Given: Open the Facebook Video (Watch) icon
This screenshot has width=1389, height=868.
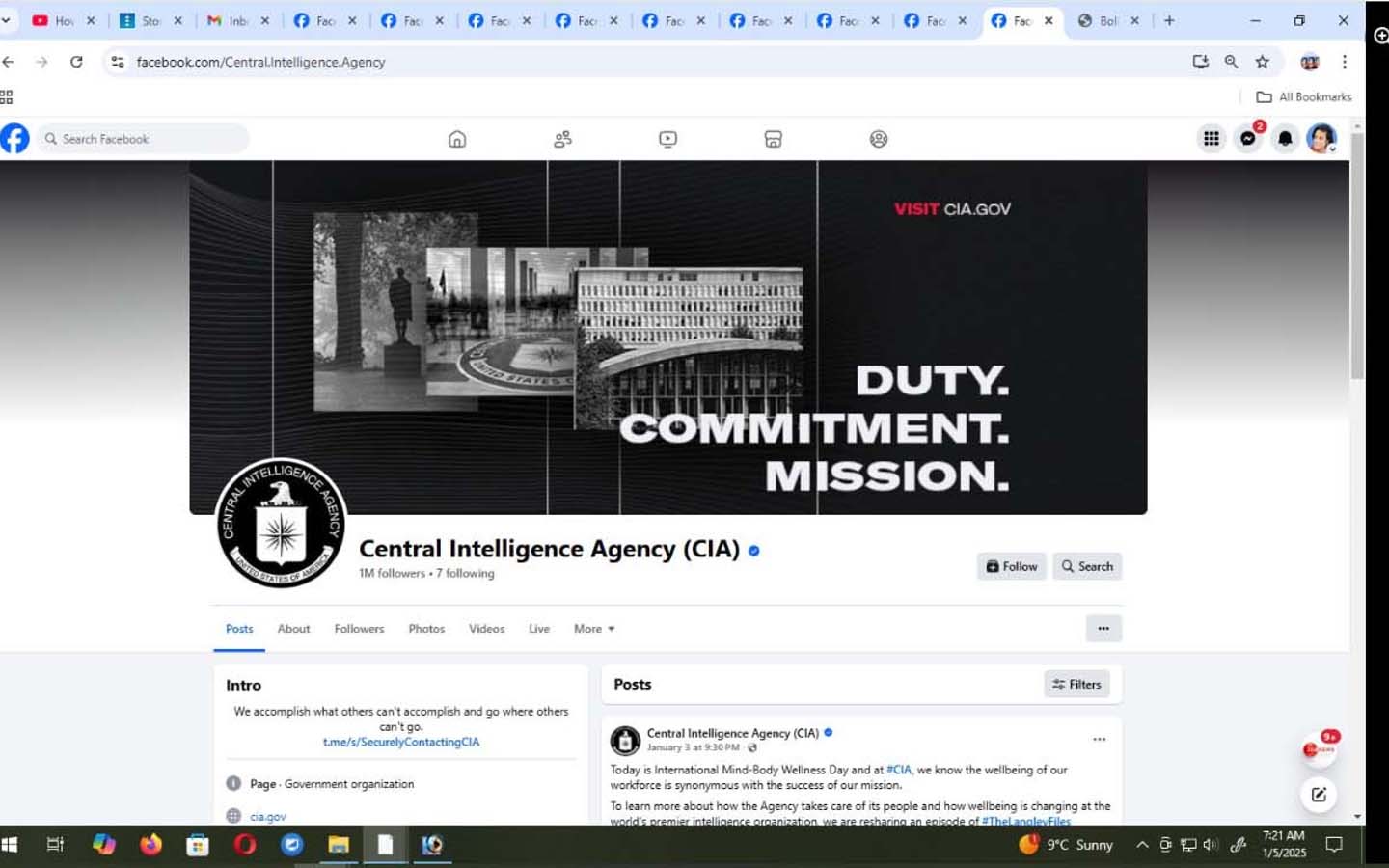Looking at the screenshot, I should (x=667, y=139).
